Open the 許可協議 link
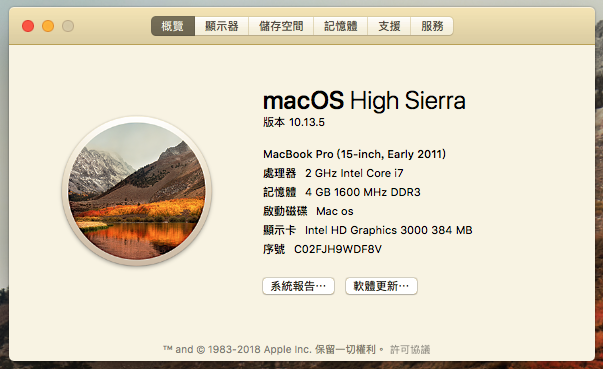Viewport: 603px width, 369px height. click(x=410, y=349)
